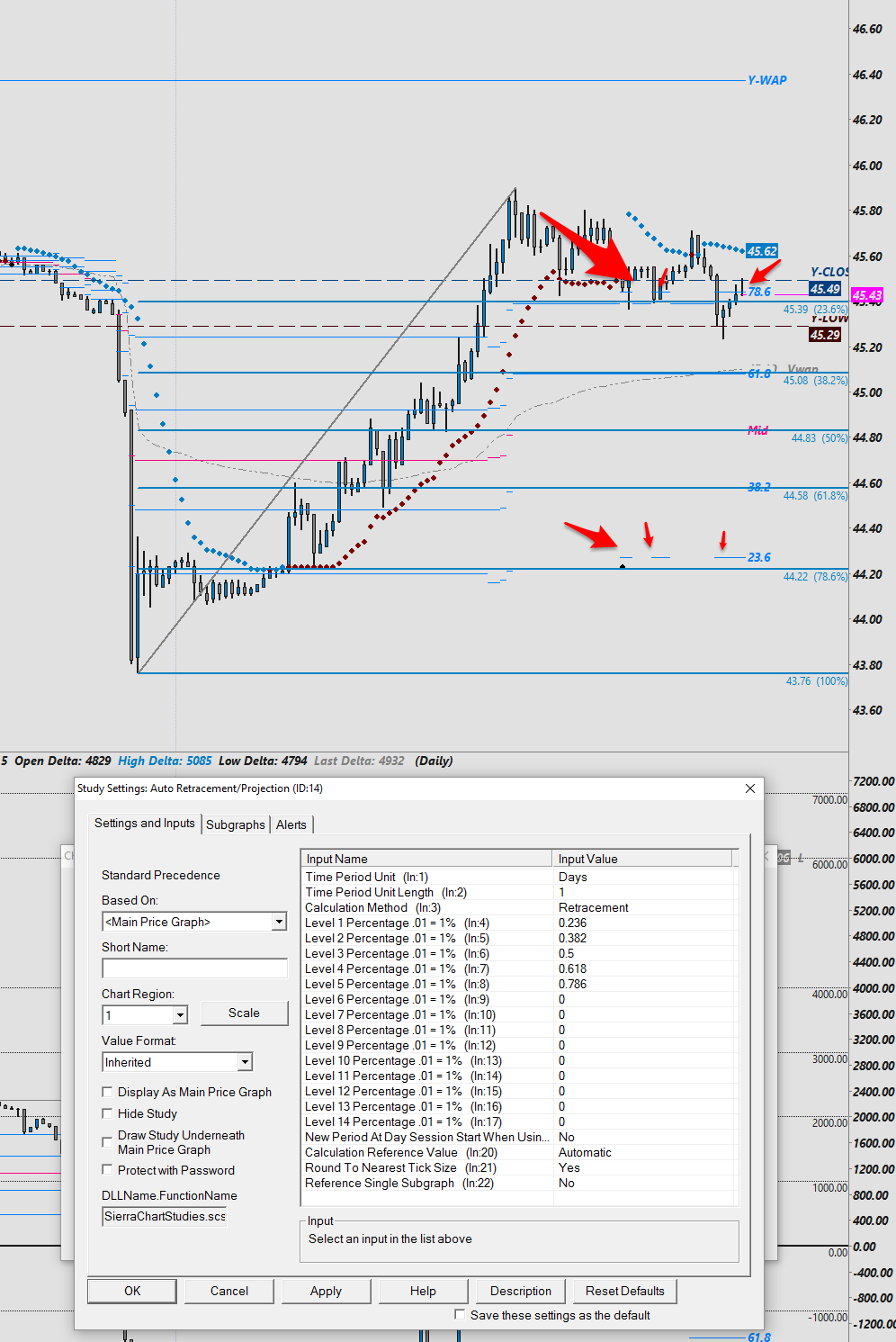
Task: Expand the Based On dropdown
Action: (x=279, y=922)
